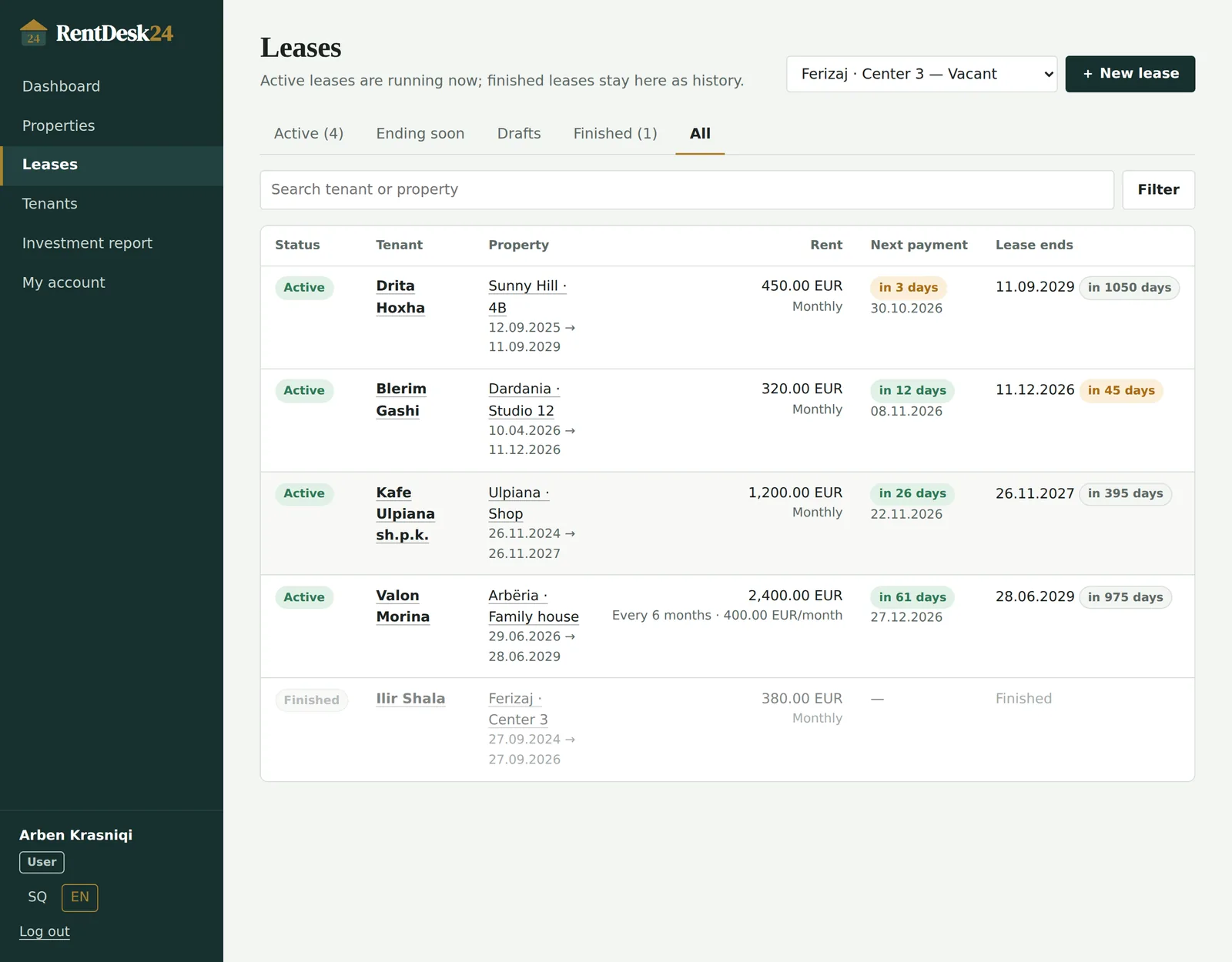Click the Active status badge for Drita Hoxha
The height and width of the screenshot is (962, 1232).
point(304,288)
